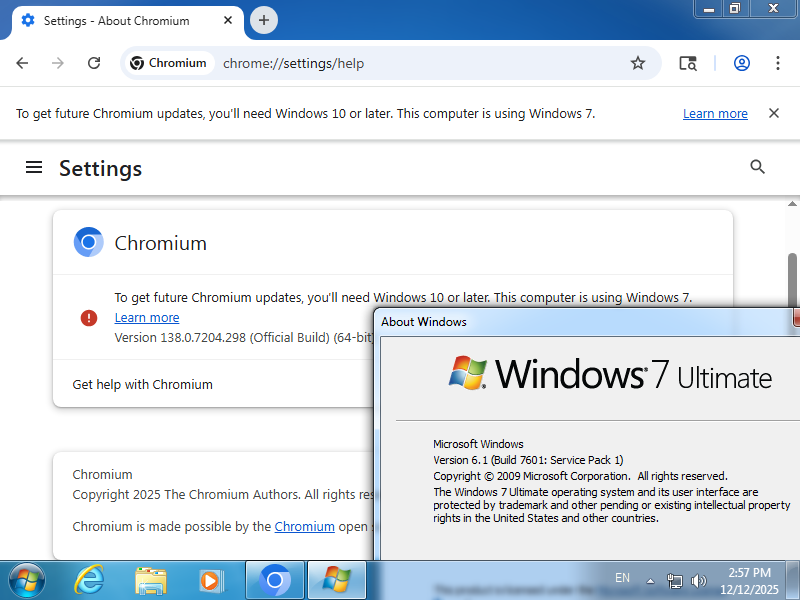800x600 pixels.
Task: Open the tab search icon in toolbar
Action: click(687, 63)
